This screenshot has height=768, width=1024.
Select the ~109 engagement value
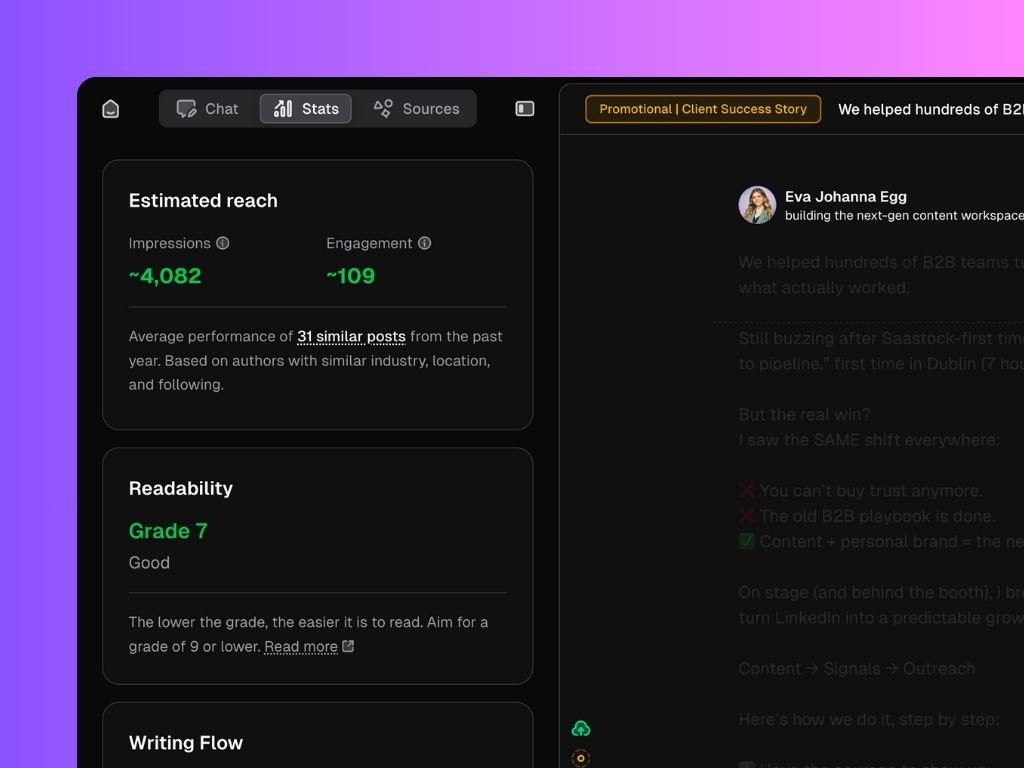[x=351, y=276]
